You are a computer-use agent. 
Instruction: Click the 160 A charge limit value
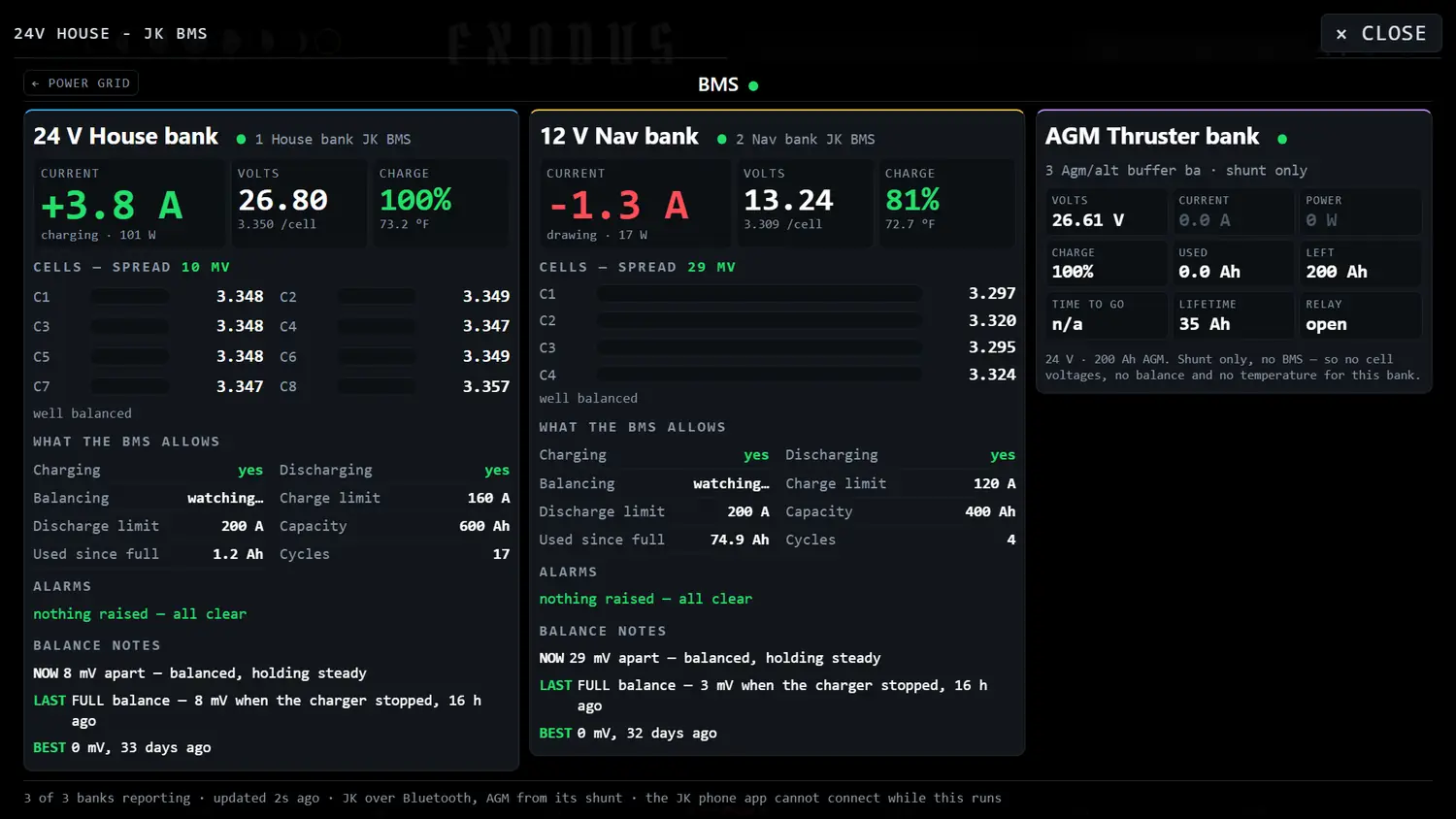(488, 498)
